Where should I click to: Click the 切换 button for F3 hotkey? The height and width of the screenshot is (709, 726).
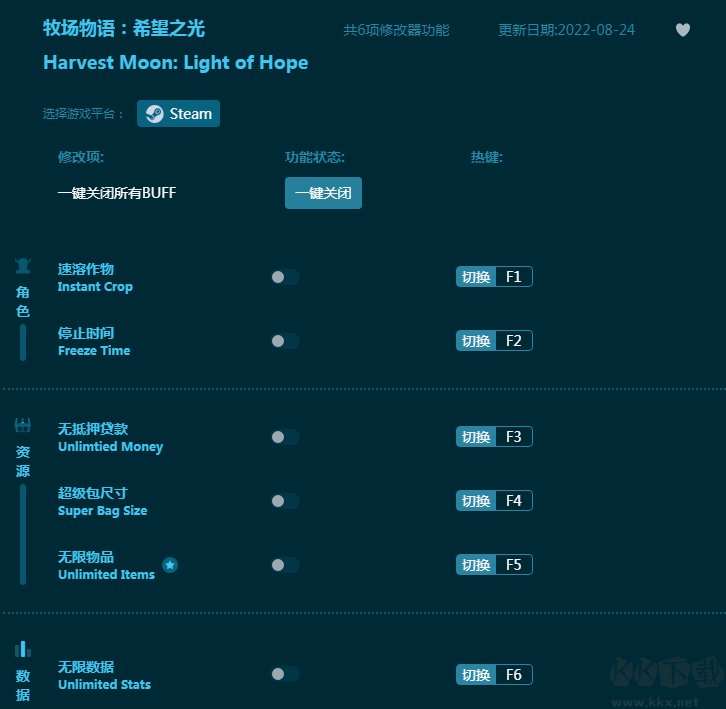point(476,437)
